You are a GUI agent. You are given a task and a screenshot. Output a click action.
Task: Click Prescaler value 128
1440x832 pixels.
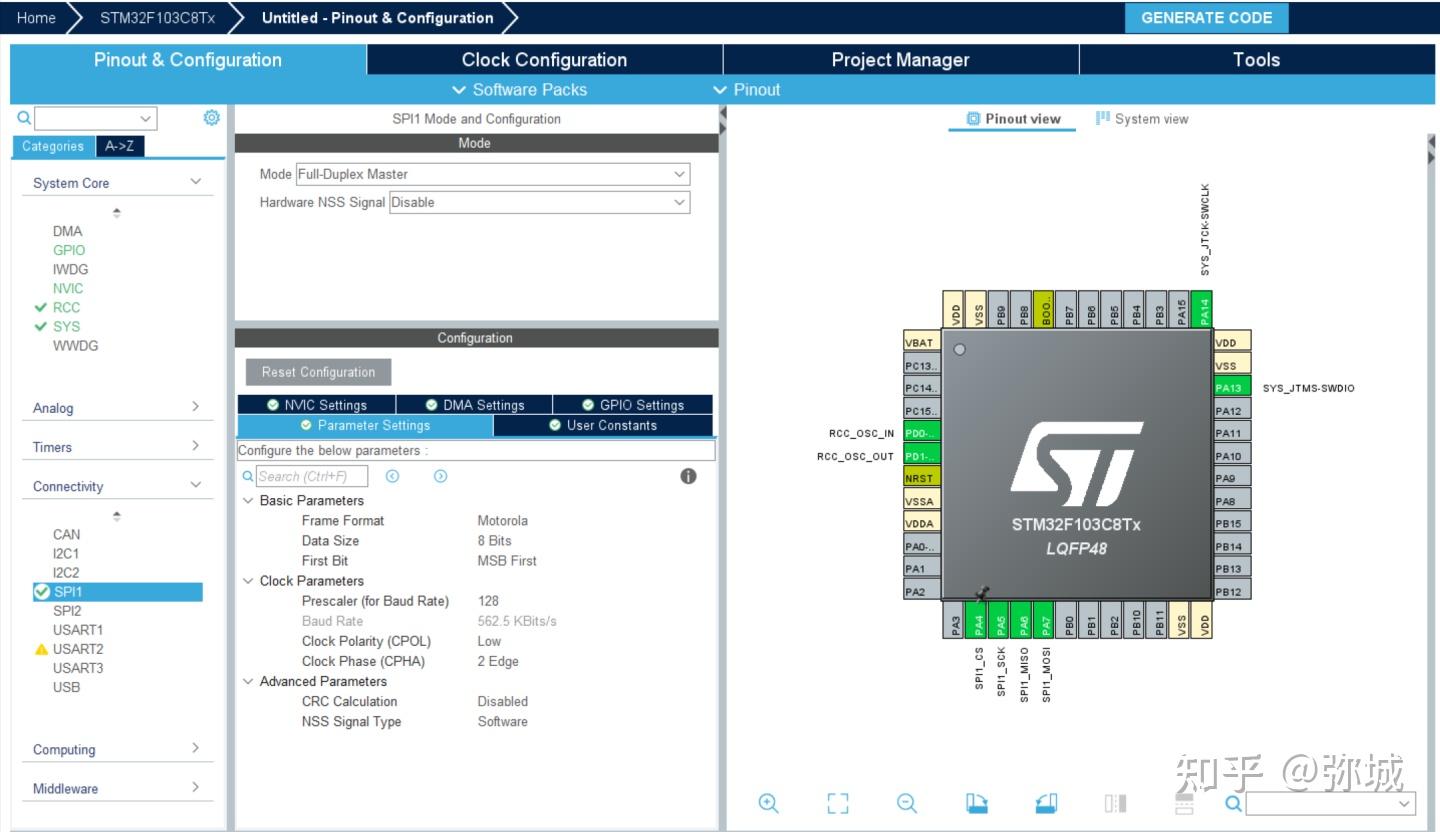[x=488, y=601]
